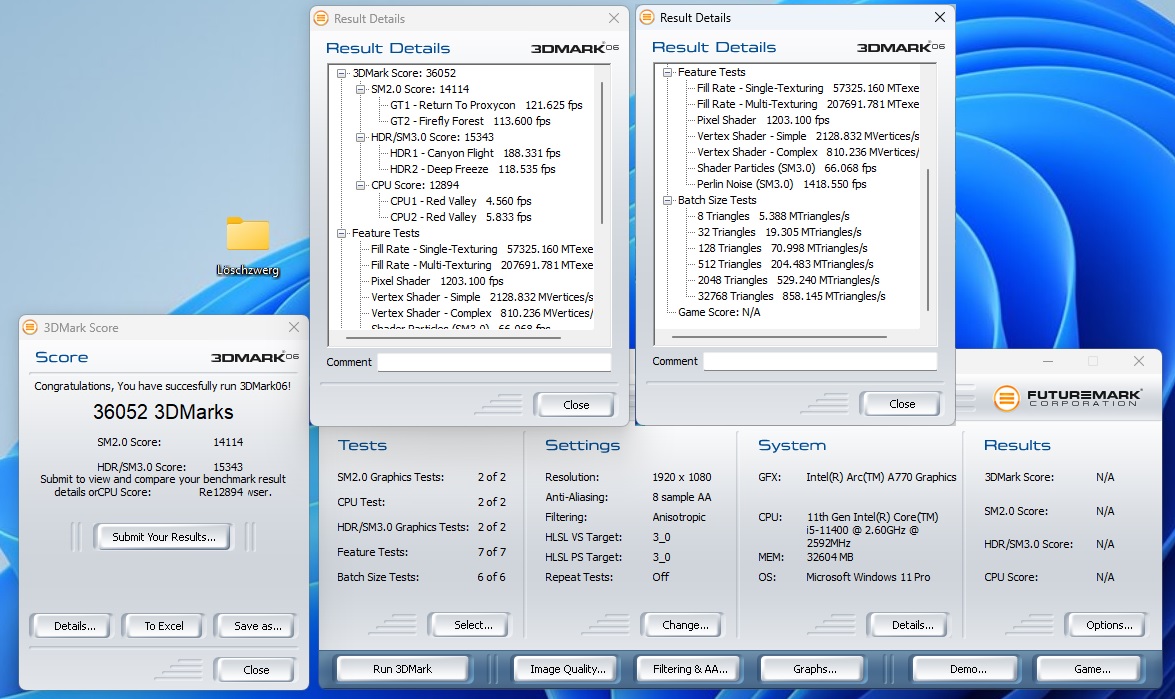
Task: Select CPU2 - Red Valley row
Action: tap(460, 217)
